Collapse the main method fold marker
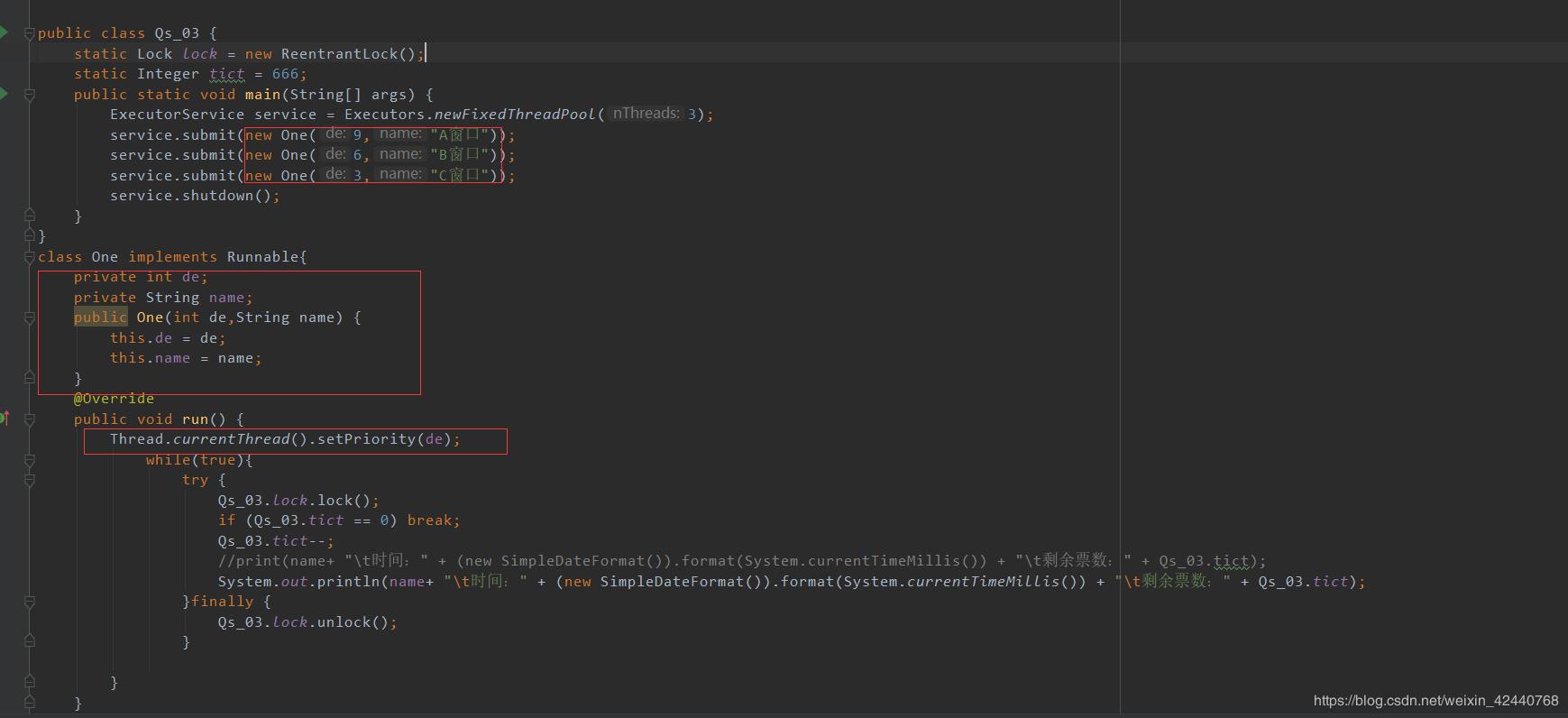Screen dimensions: 1568x718 click(x=29, y=94)
